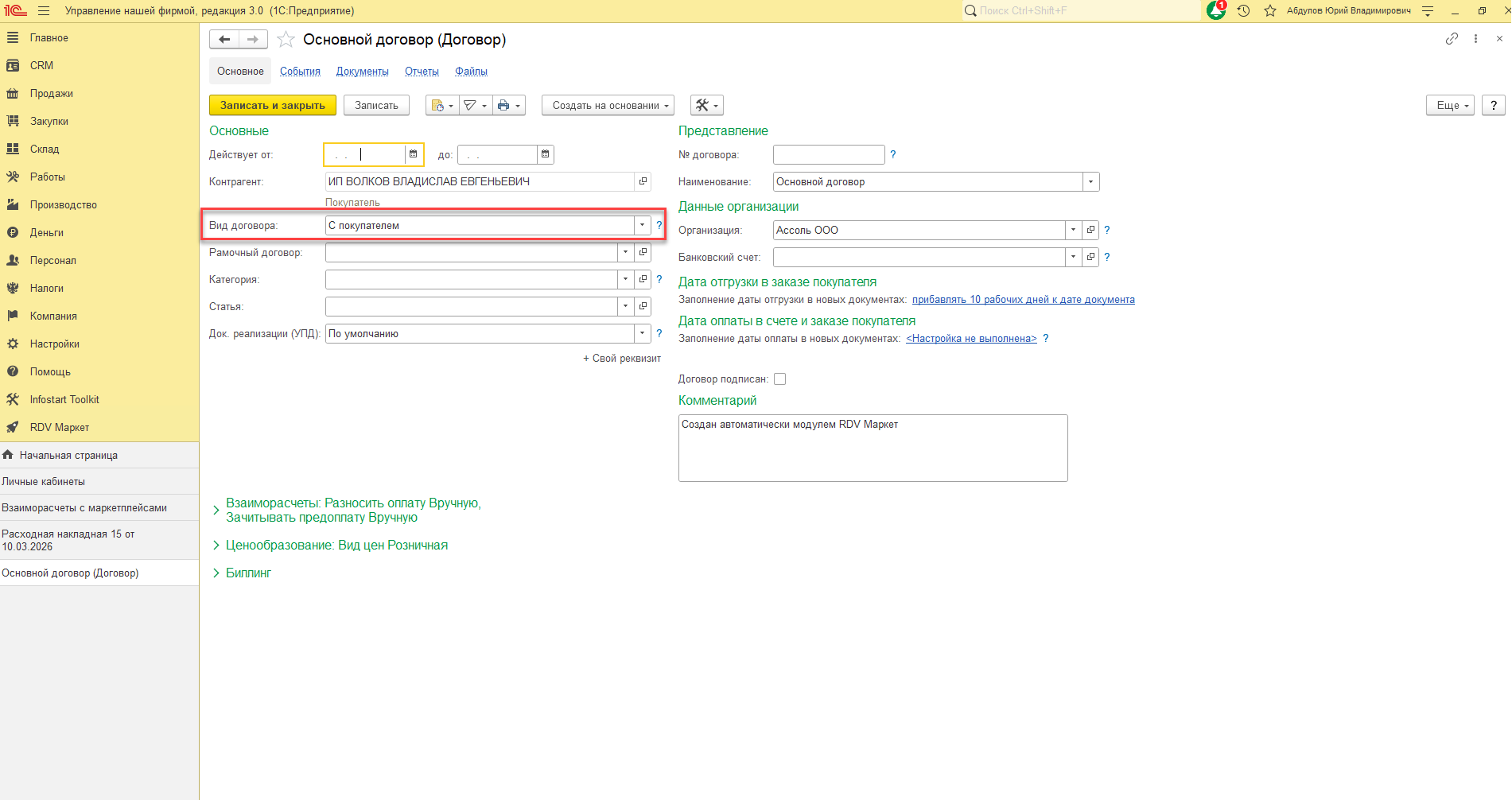Open the history clock icon
The height and width of the screenshot is (800, 1512).
pyautogui.click(x=1244, y=11)
